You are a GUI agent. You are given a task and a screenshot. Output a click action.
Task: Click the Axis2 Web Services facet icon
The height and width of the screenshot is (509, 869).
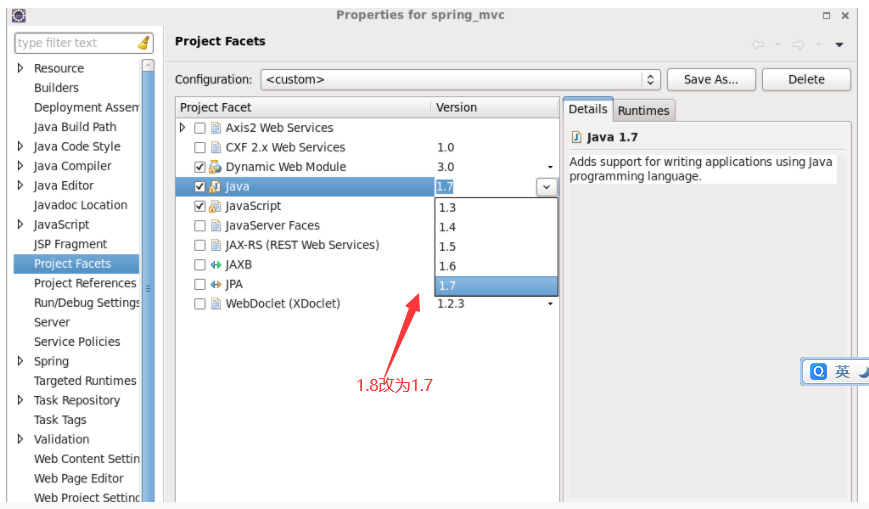click(x=216, y=128)
